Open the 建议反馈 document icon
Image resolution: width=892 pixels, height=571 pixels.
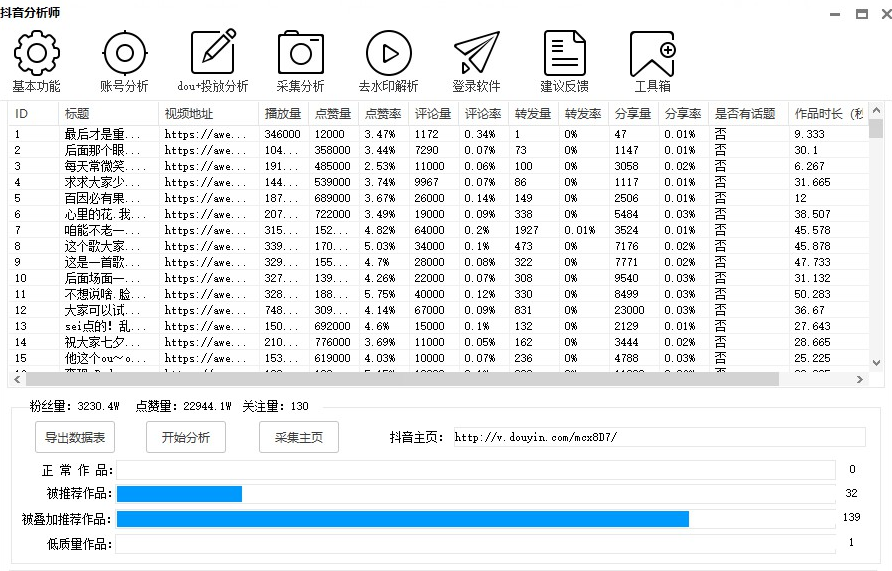565,53
